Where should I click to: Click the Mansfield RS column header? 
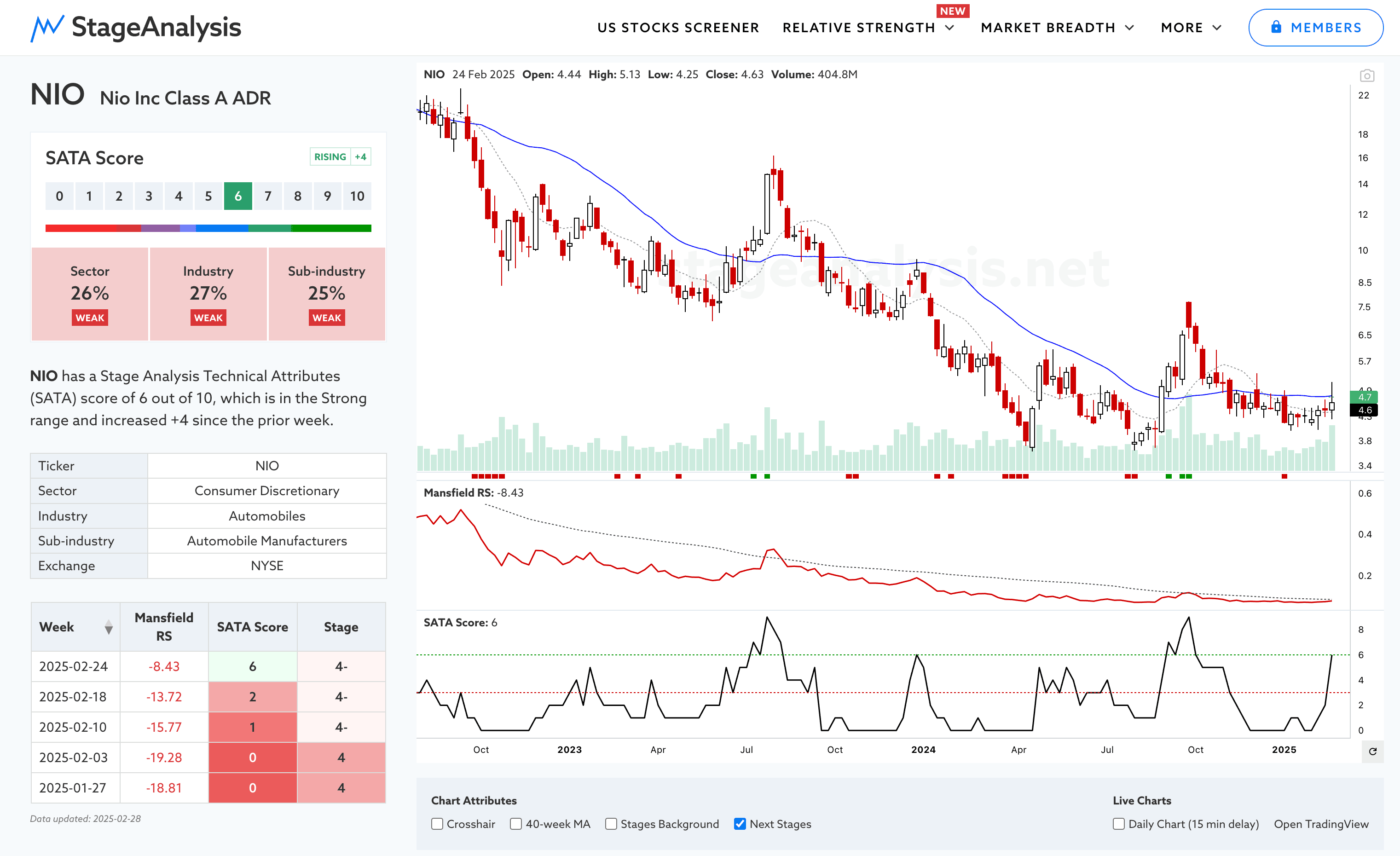click(164, 627)
